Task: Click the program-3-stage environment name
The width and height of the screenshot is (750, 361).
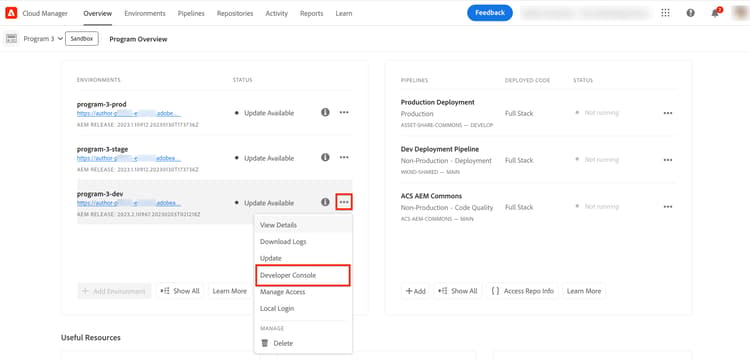Action: 102,149
